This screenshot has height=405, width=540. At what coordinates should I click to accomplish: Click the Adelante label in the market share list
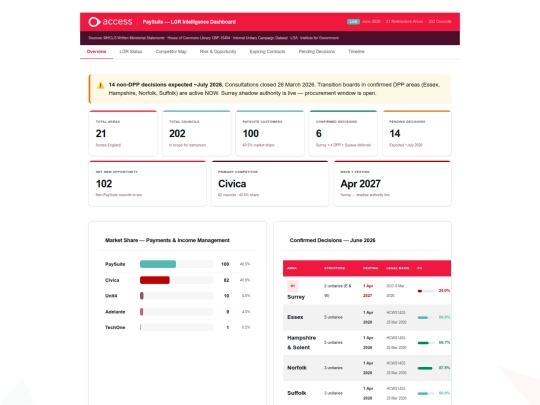[x=115, y=312]
